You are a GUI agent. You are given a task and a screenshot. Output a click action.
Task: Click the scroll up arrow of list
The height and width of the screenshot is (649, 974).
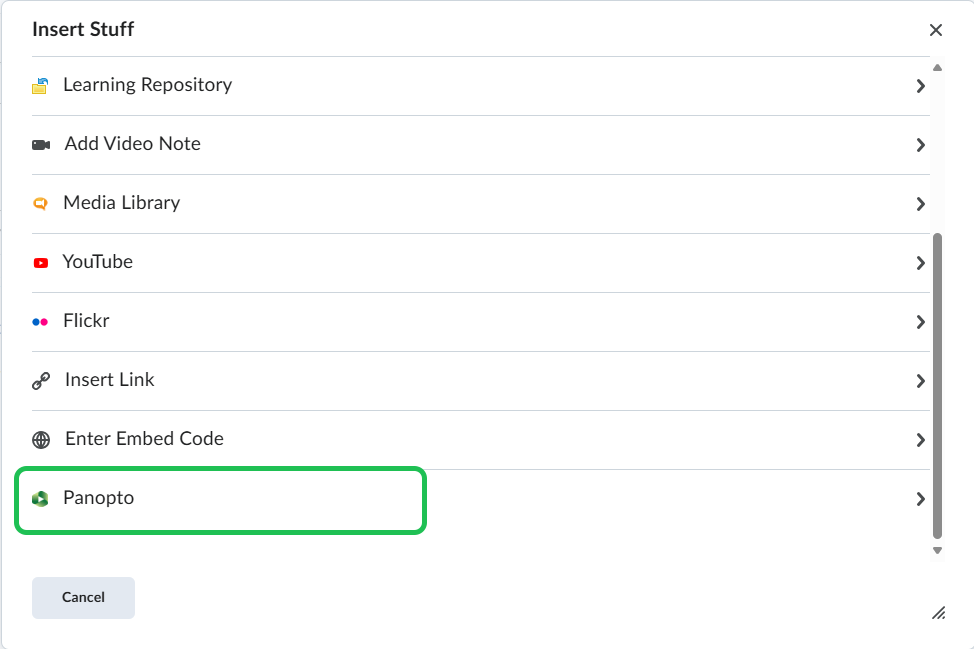937,68
